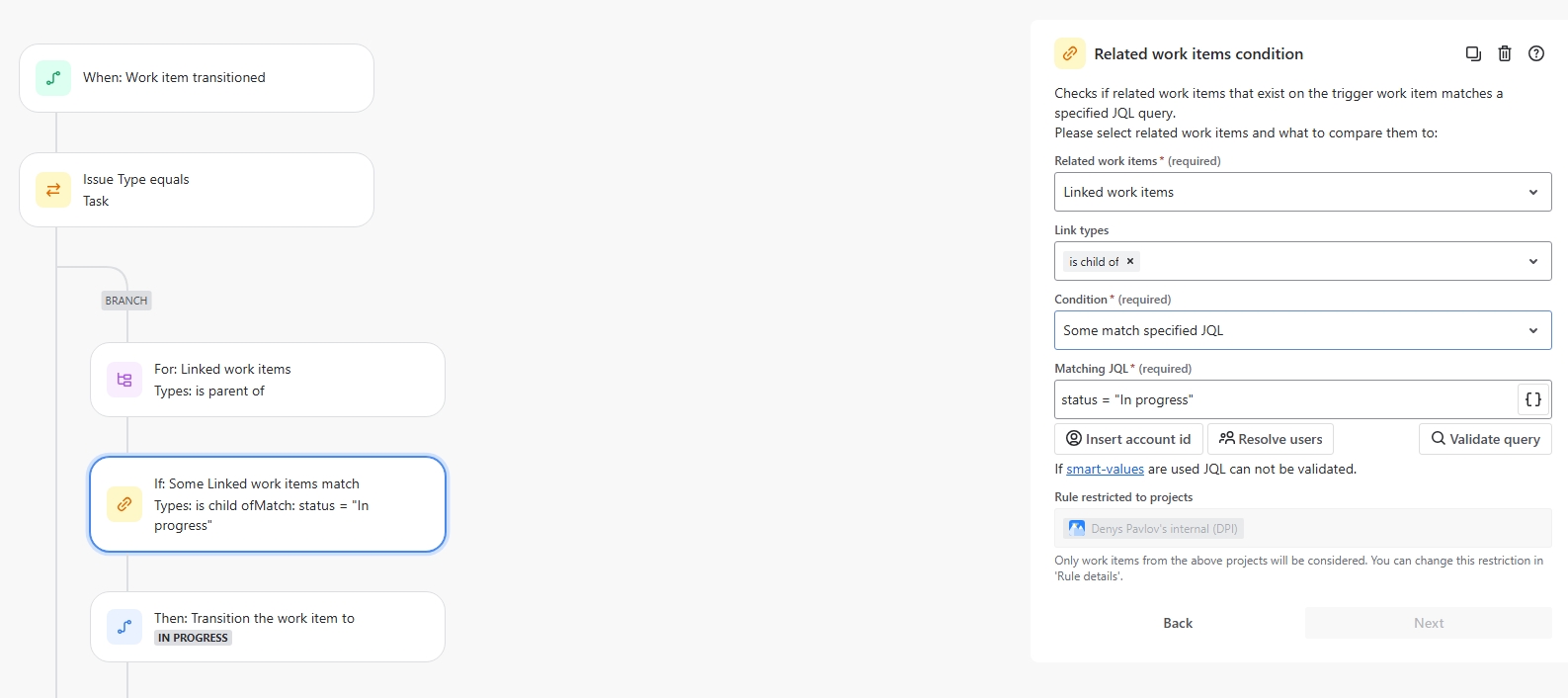Open the smart-values link
The width and height of the screenshot is (1568, 698).
point(1105,469)
